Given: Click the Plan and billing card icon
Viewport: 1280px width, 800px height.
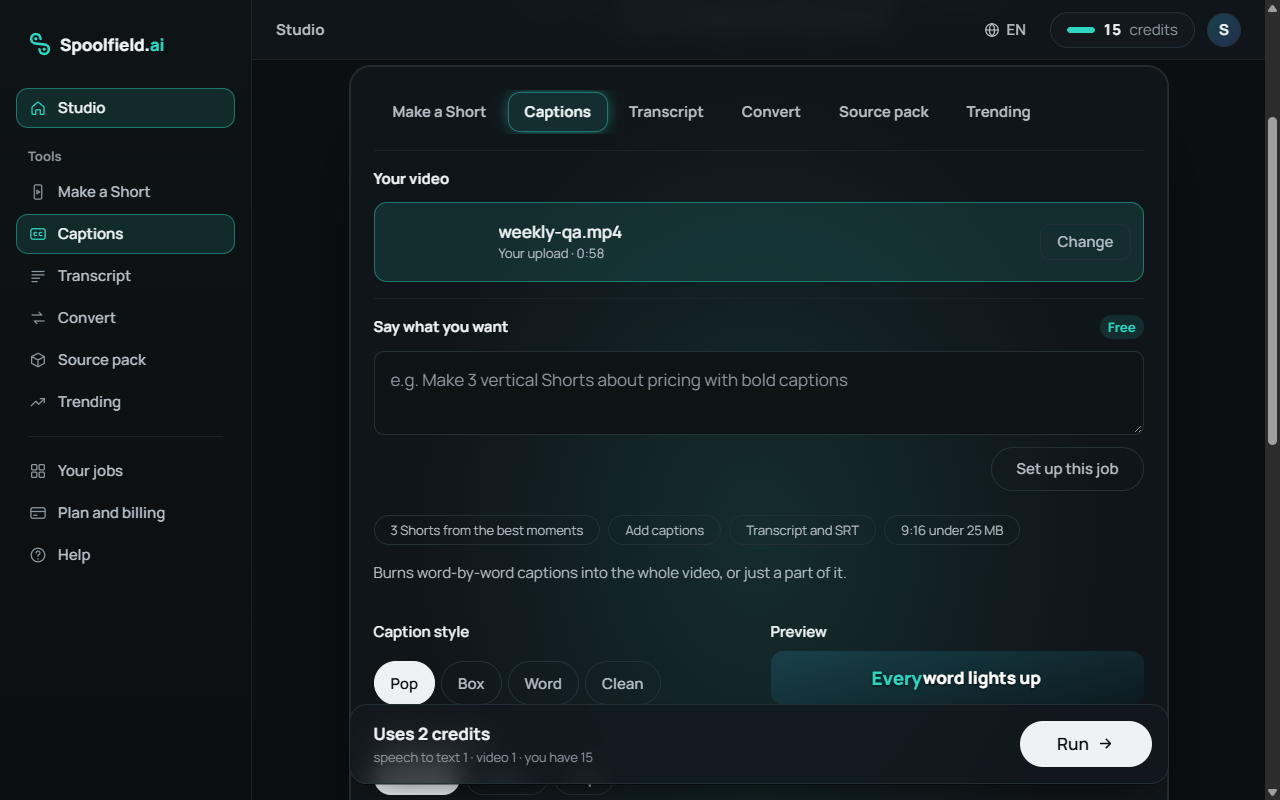Looking at the screenshot, I should click(38, 513).
